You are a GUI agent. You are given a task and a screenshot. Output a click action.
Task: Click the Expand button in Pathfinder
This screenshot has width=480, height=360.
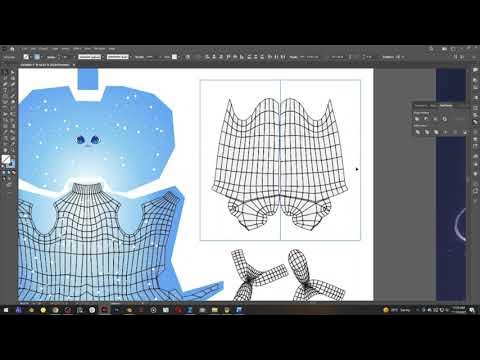pos(460,119)
